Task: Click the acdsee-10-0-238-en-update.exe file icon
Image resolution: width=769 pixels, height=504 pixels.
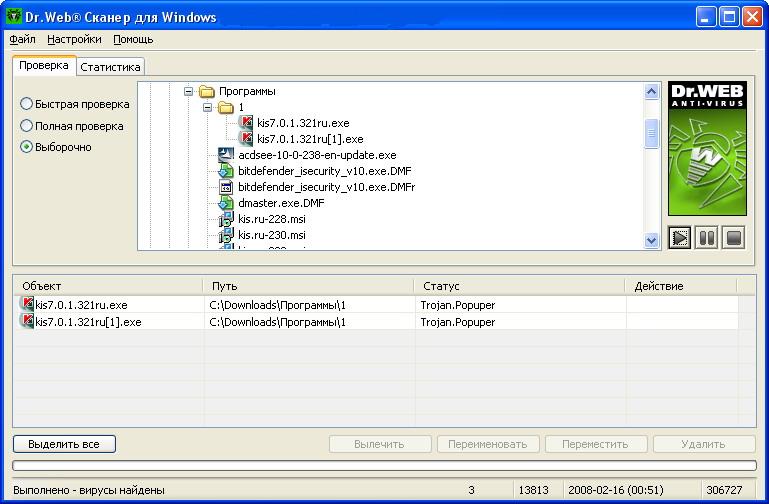Action: click(x=226, y=155)
